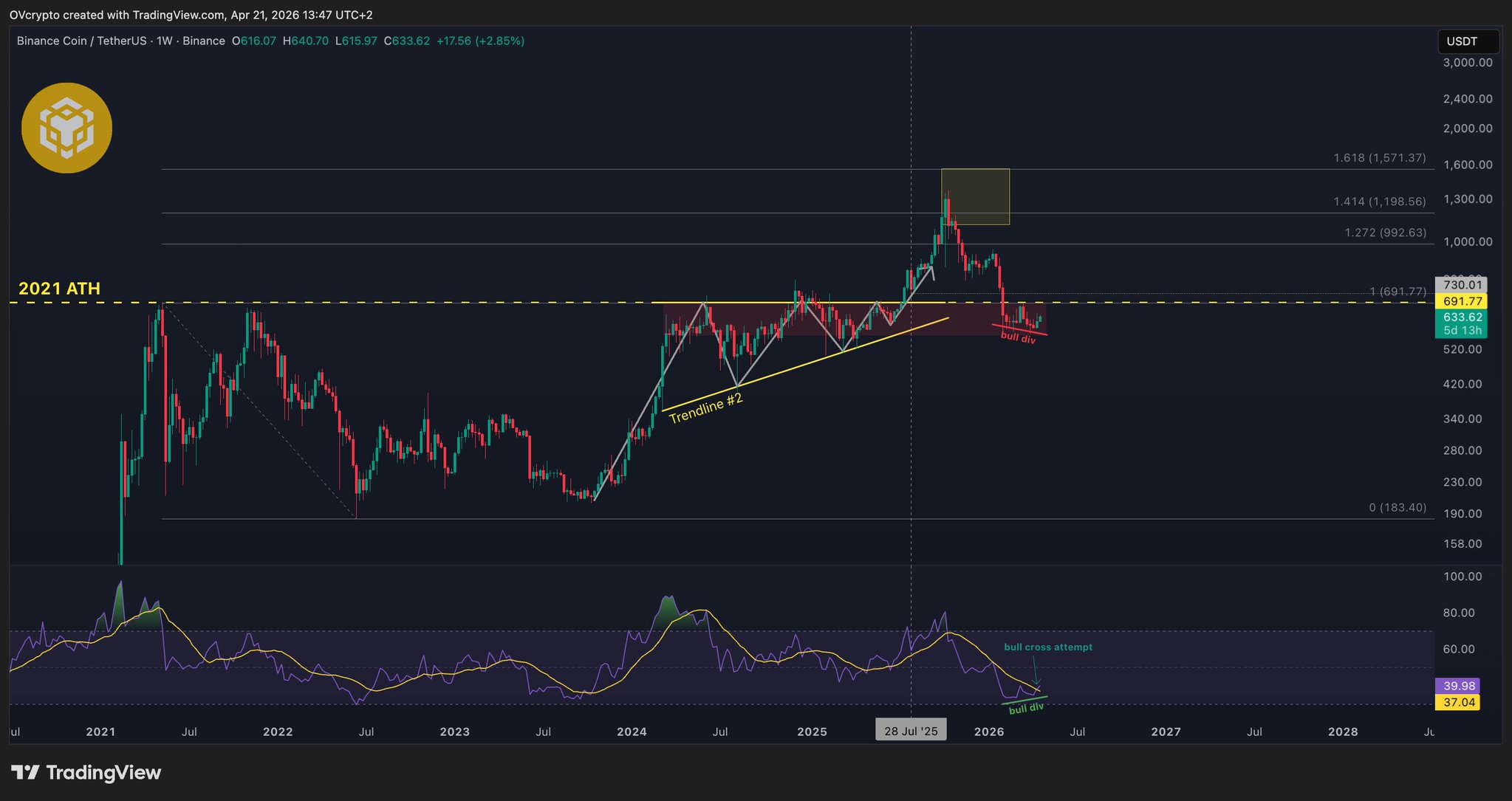
Task: Click the bull cross attempt annotation
Action: click(1047, 647)
